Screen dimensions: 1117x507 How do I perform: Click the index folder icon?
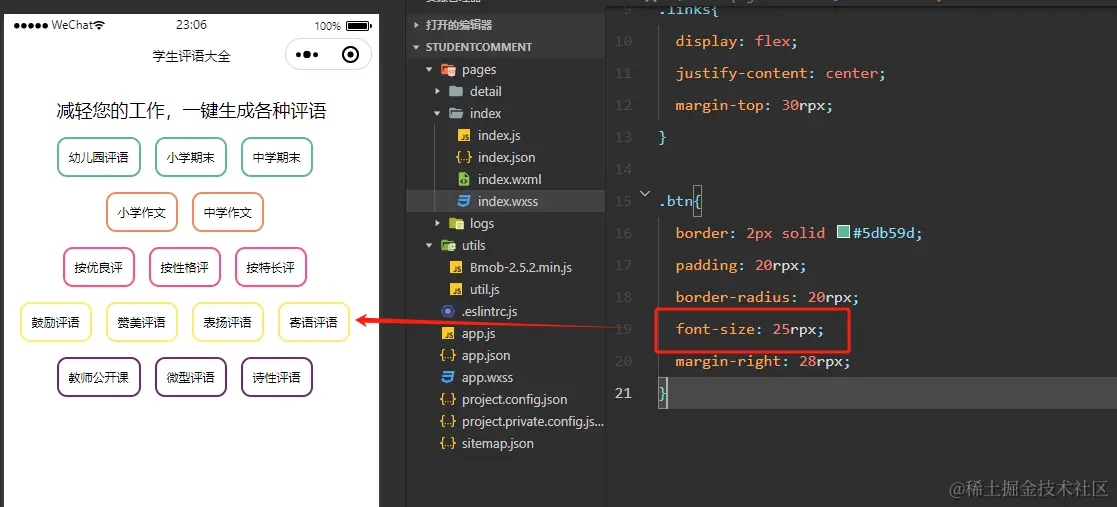click(x=456, y=113)
